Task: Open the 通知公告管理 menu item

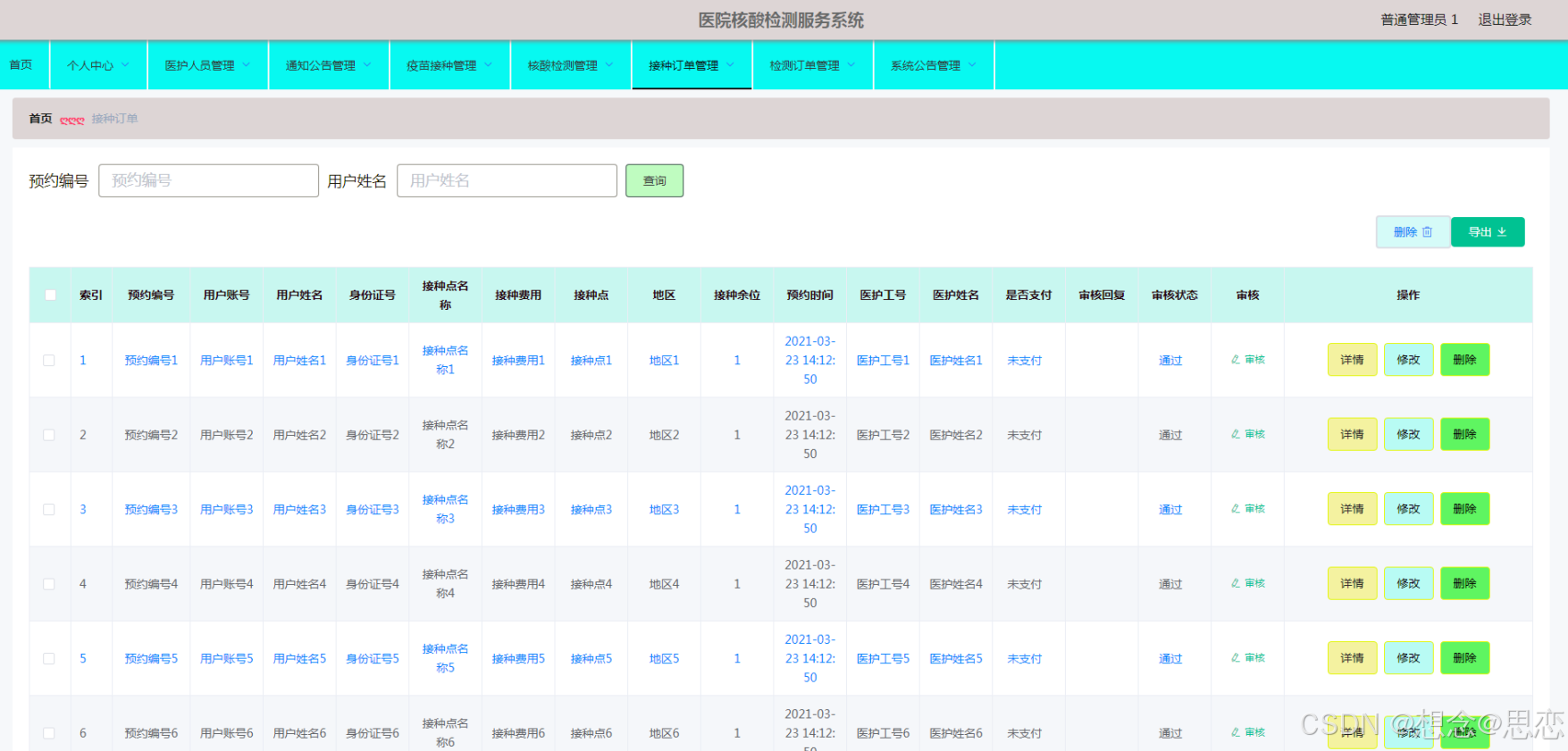Action: pos(329,65)
